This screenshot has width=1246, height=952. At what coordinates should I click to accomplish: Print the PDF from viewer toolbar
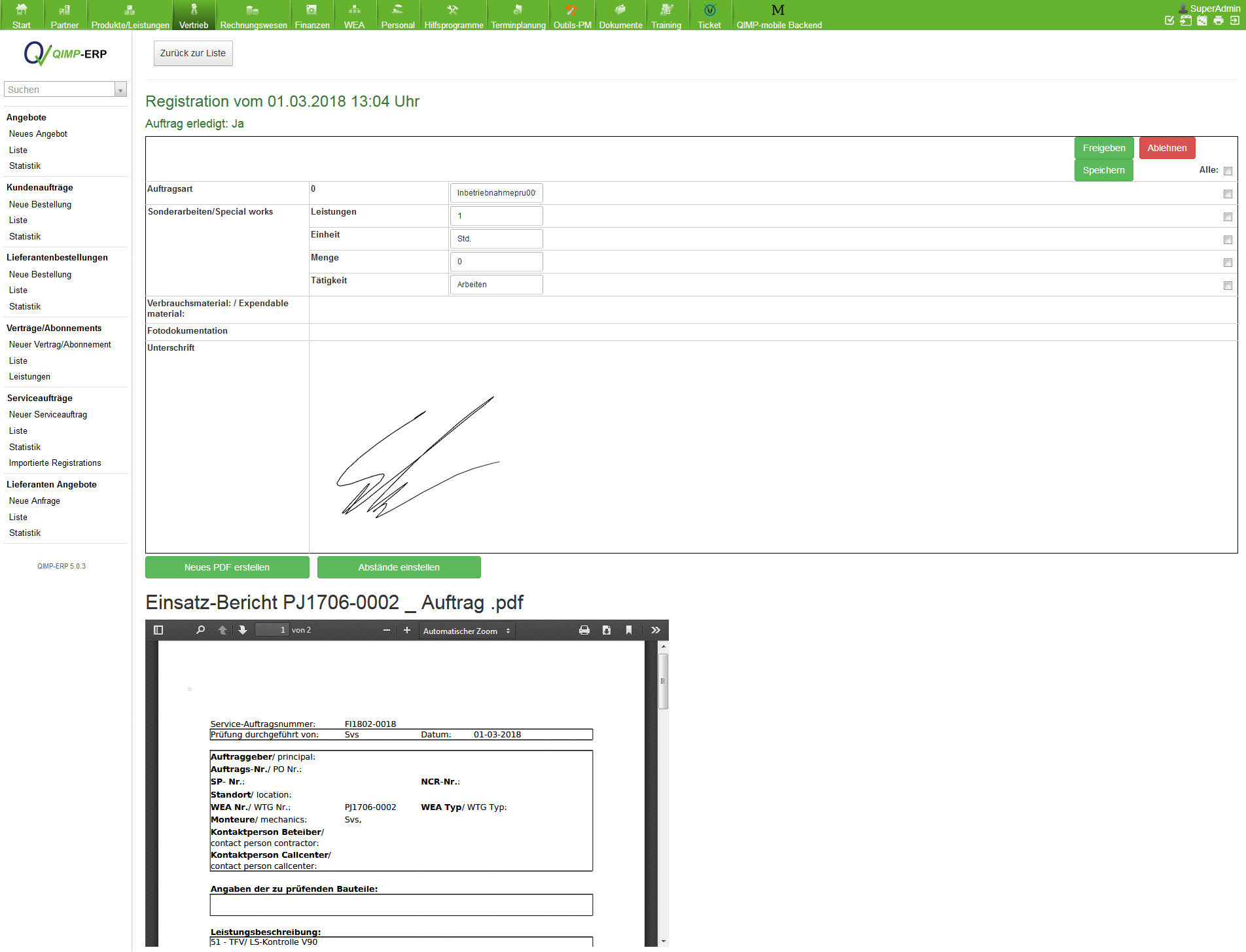(584, 630)
